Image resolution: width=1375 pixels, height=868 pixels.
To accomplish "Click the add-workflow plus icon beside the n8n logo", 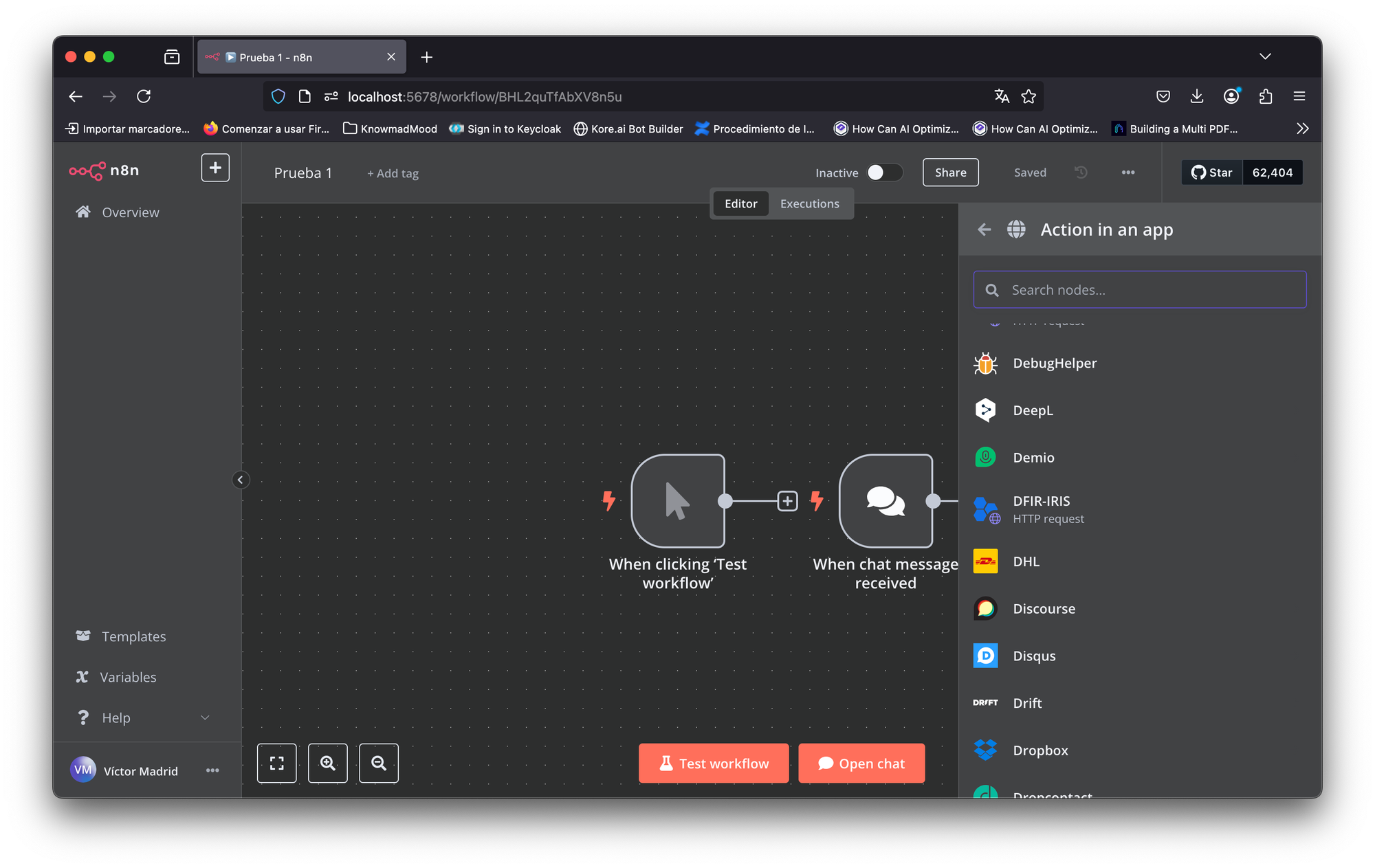I will (215, 168).
